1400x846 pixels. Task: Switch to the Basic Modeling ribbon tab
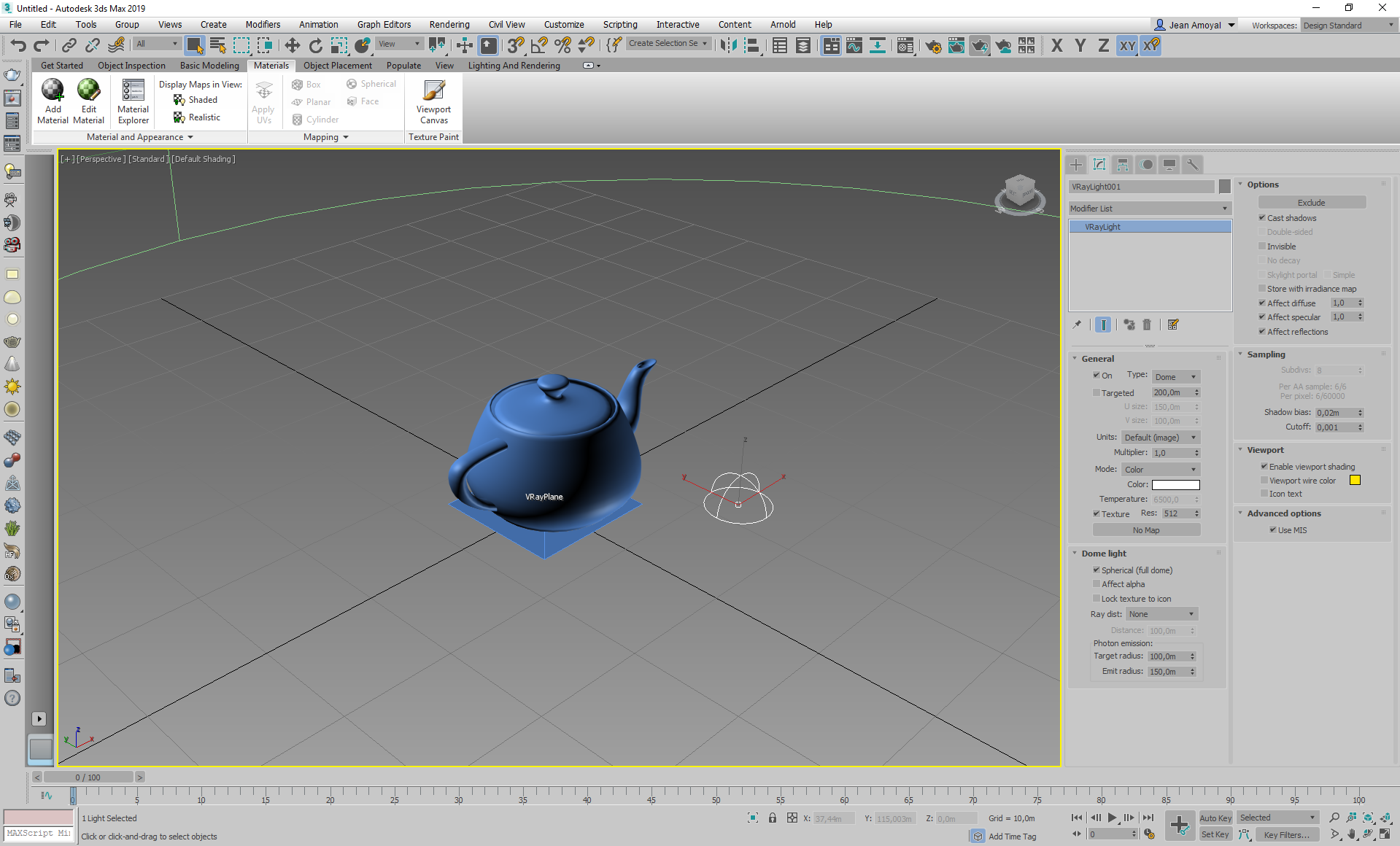pos(209,65)
